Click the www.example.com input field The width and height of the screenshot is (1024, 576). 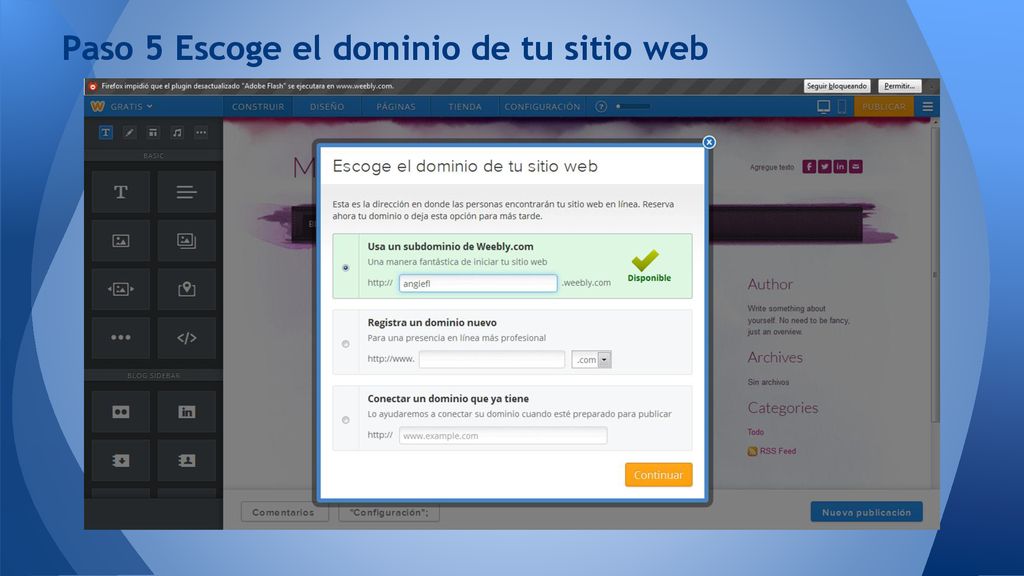click(x=503, y=436)
